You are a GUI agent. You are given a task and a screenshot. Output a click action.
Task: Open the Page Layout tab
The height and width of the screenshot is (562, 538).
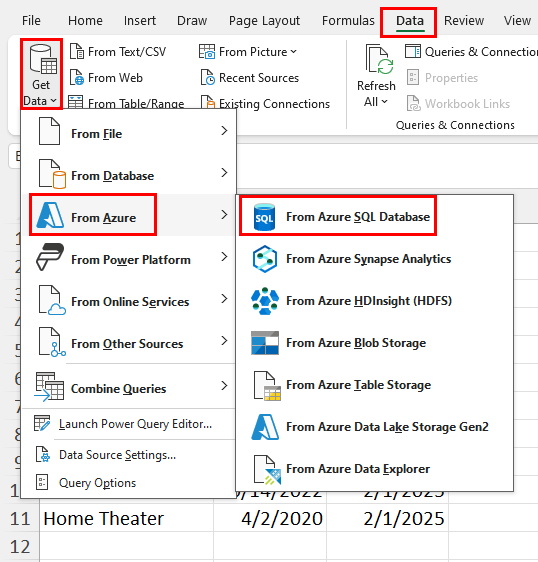click(x=265, y=21)
